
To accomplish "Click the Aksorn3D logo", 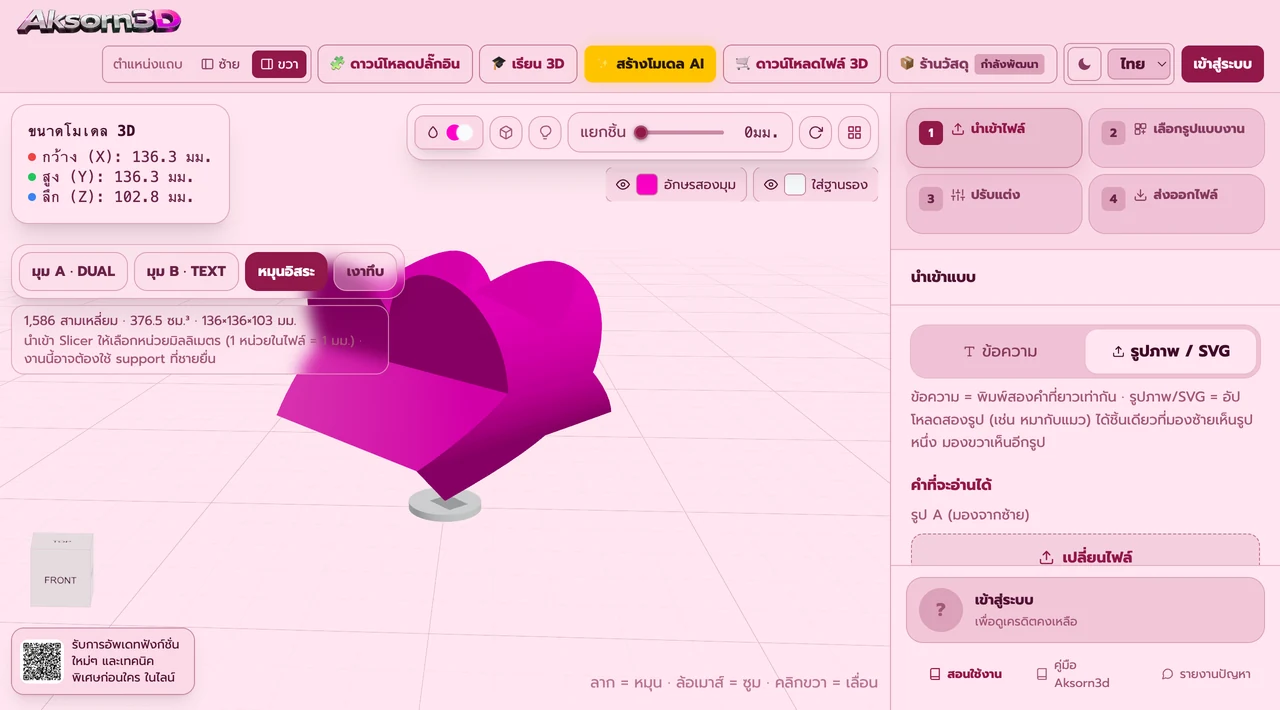I will click(x=99, y=20).
